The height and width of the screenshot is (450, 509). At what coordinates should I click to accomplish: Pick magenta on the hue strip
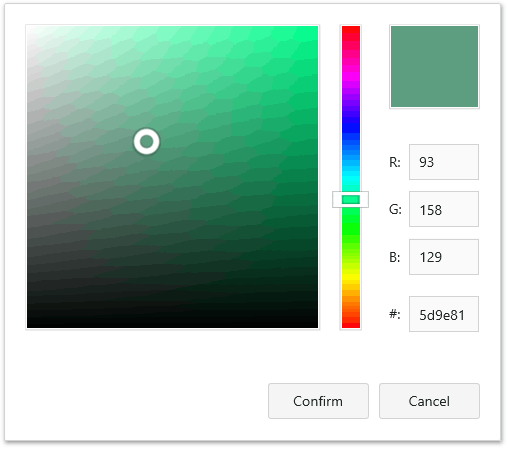click(351, 75)
